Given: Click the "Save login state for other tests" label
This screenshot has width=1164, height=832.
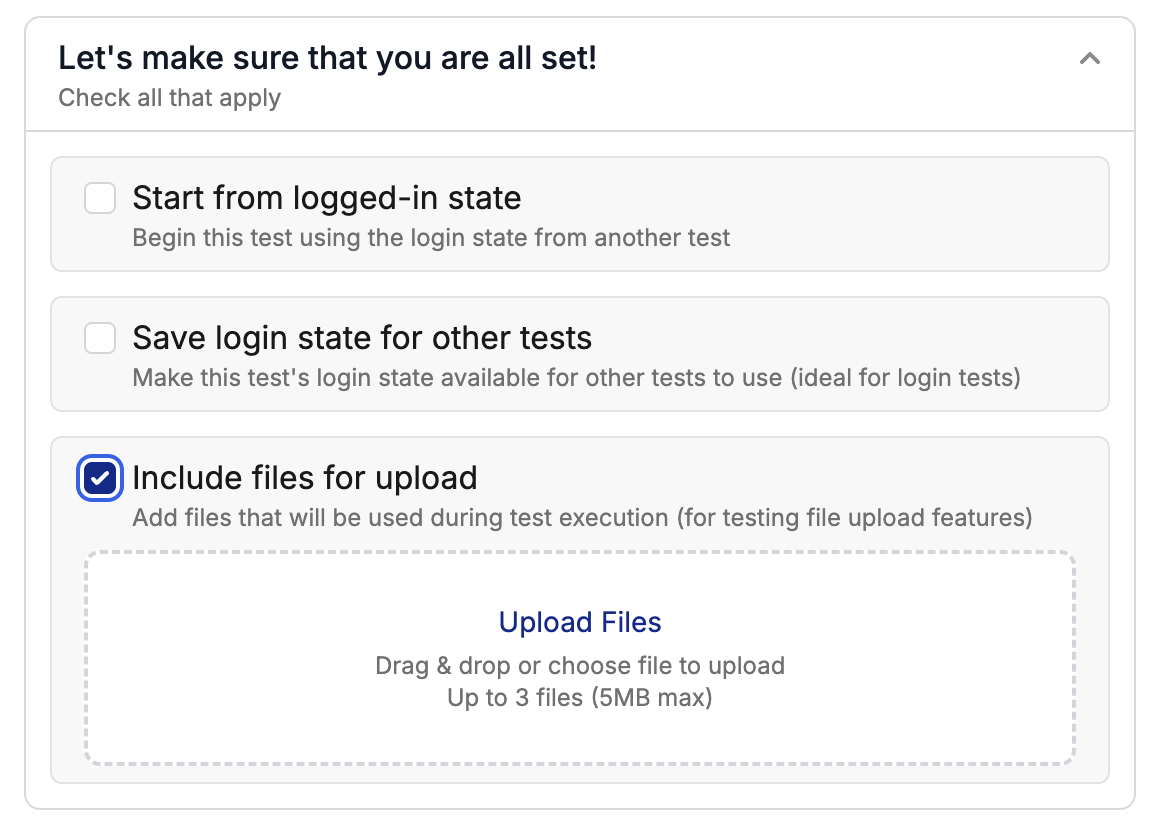Looking at the screenshot, I should pos(362,338).
